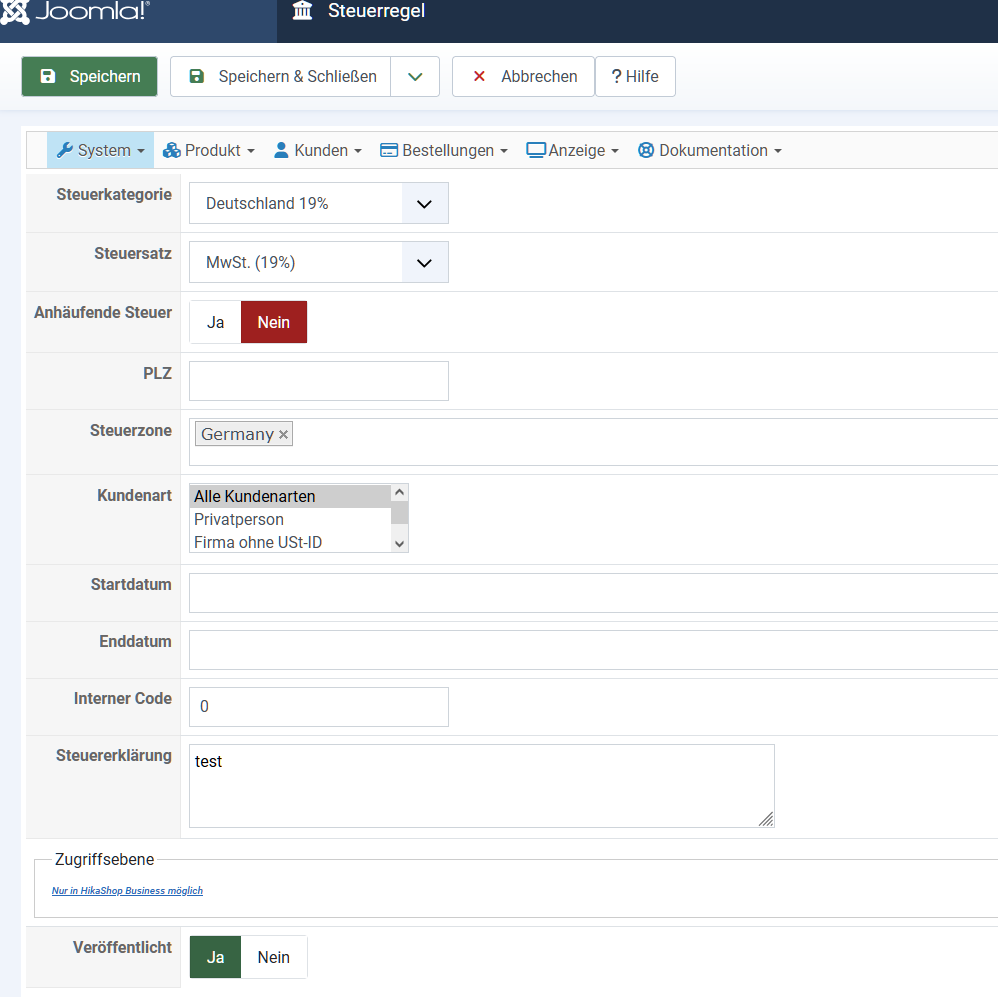Click the Joomla! logo icon
This screenshot has width=998, height=997.
coord(15,11)
